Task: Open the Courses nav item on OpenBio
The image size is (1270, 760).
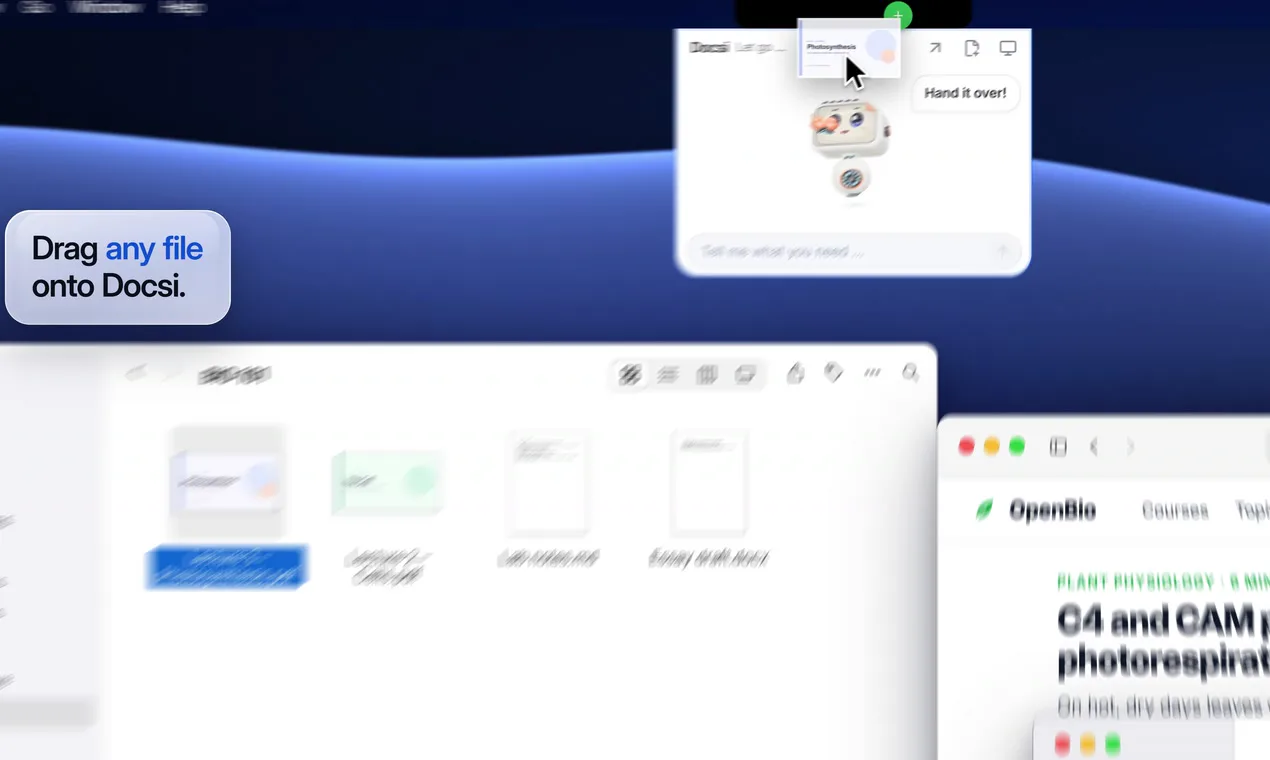Action: [1175, 511]
